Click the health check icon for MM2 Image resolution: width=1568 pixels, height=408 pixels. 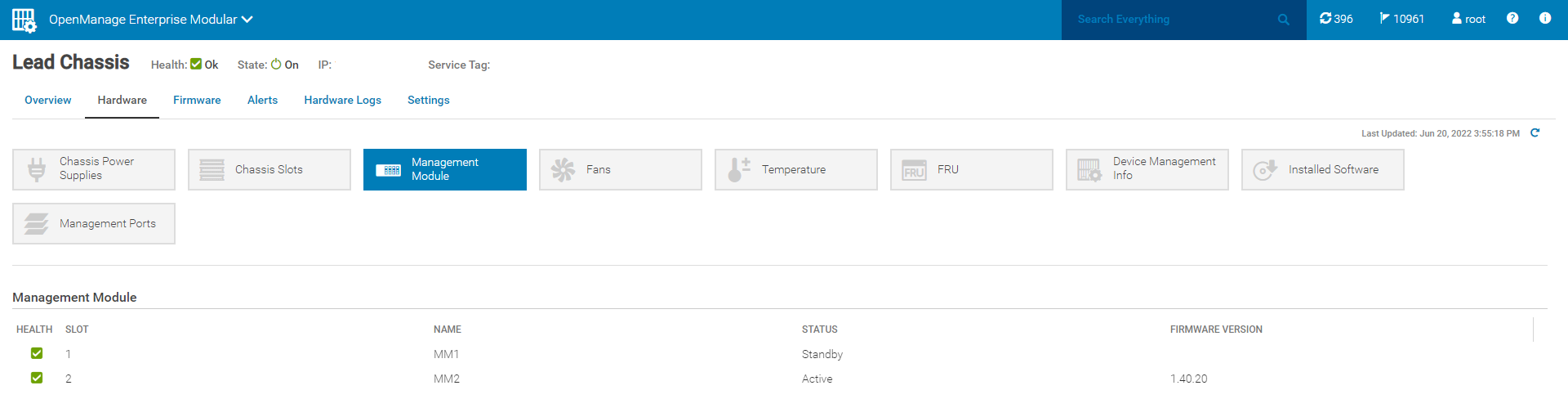(x=37, y=378)
